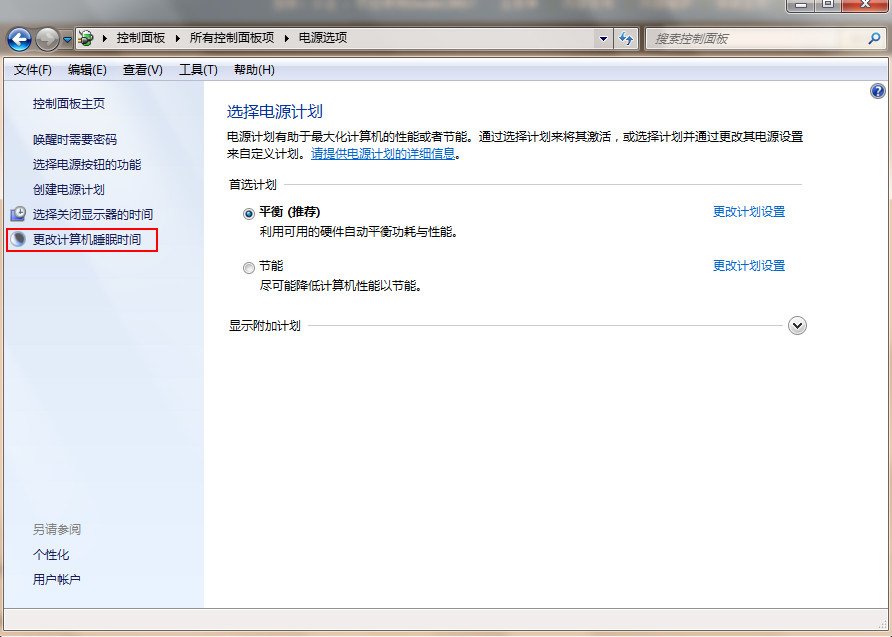The image size is (892, 637).
Task: Click 选择关闭显示器的时间 link
Action: pos(93,214)
